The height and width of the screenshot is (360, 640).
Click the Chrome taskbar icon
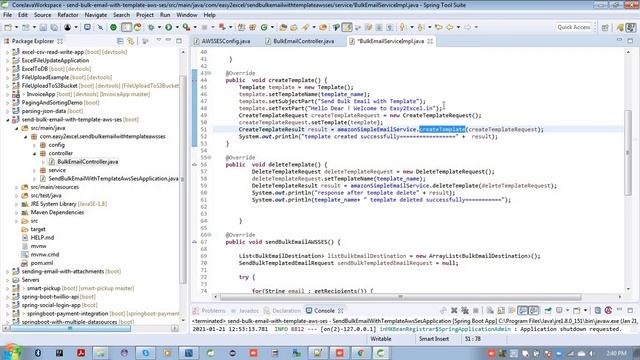click(x=360, y=353)
